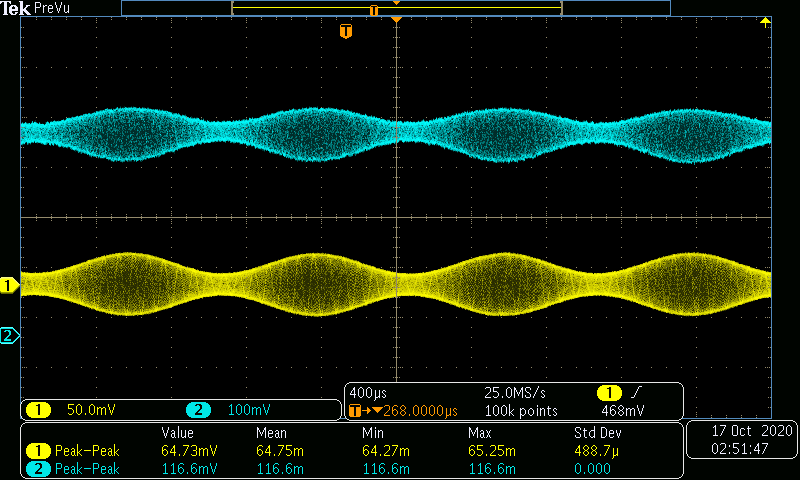This screenshot has width=800, height=480.
Task: Click the rising edge trigger slope icon
Action: tap(636, 392)
